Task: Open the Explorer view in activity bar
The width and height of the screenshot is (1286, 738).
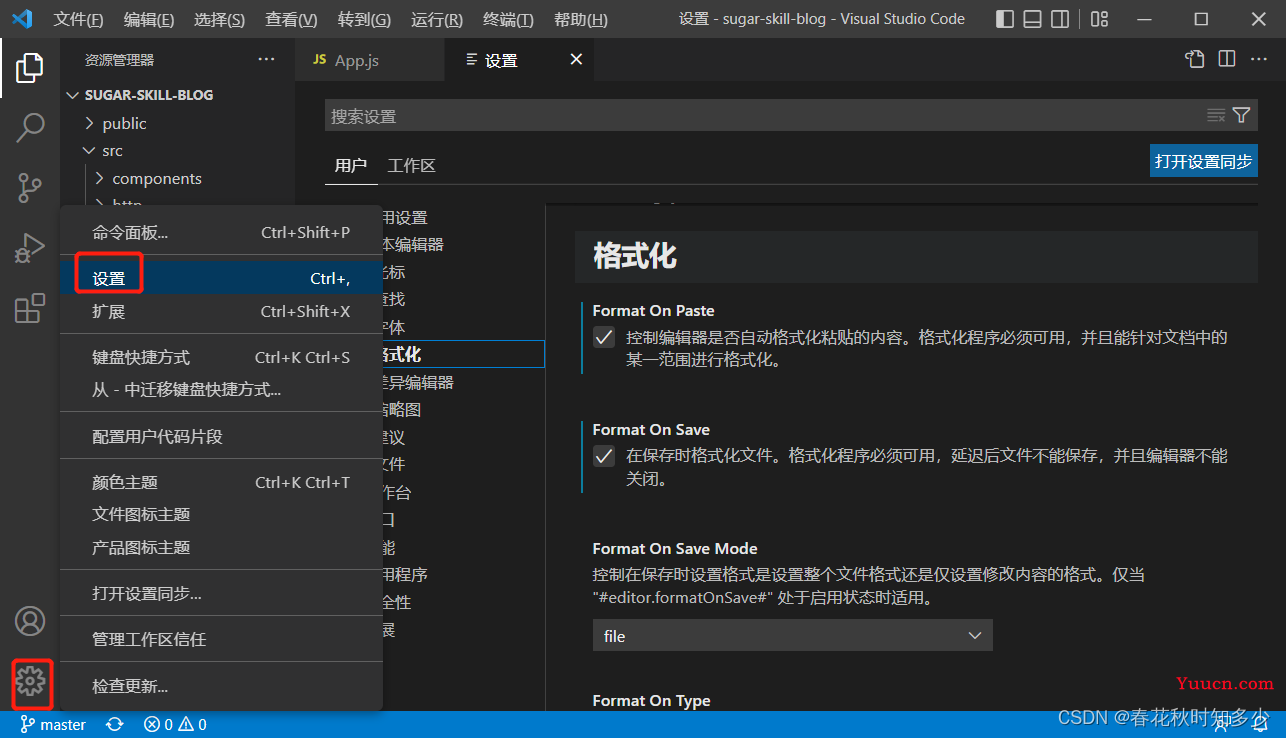Action: tap(30, 68)
